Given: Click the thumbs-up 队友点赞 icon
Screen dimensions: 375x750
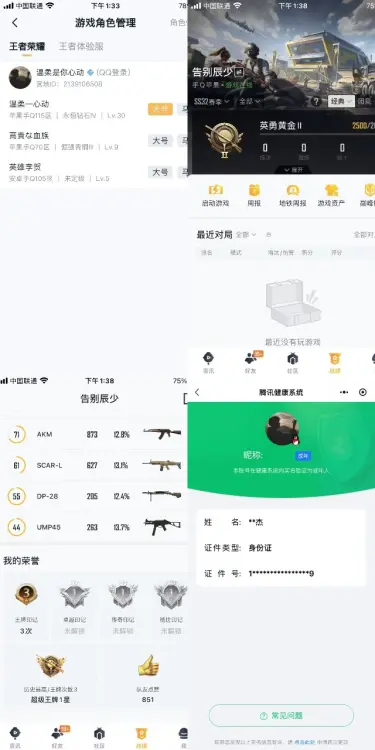Looking at the screenshot, I should pos(148,665).
